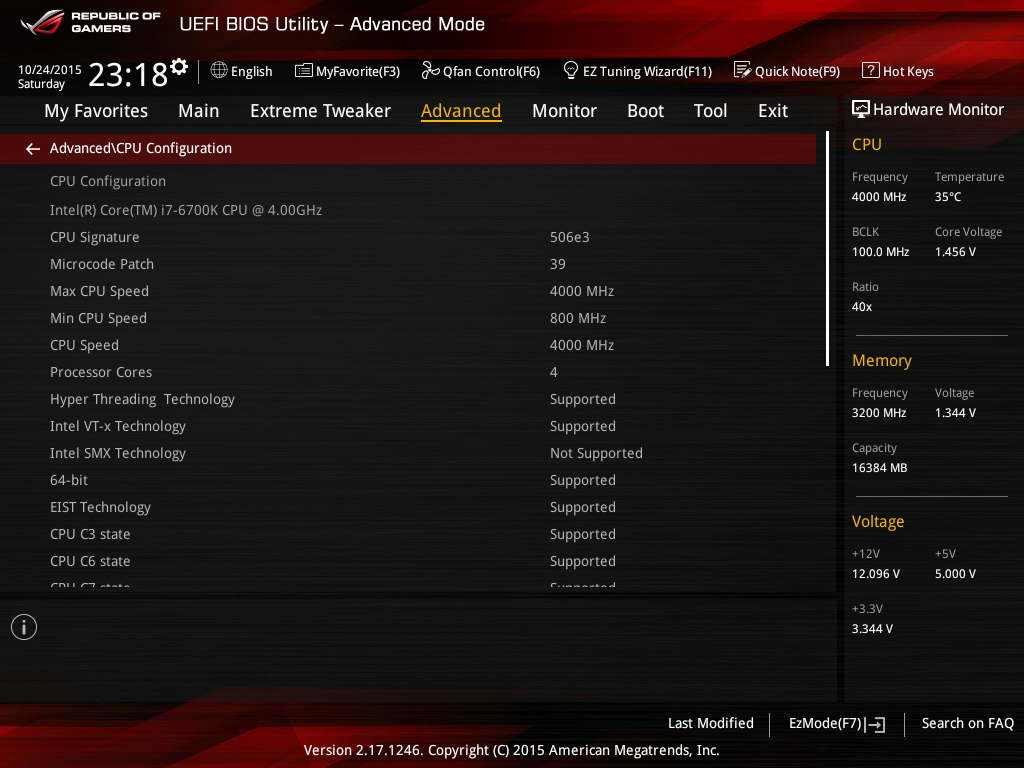Show the Hot Keys list

click(x=898, y=71)
